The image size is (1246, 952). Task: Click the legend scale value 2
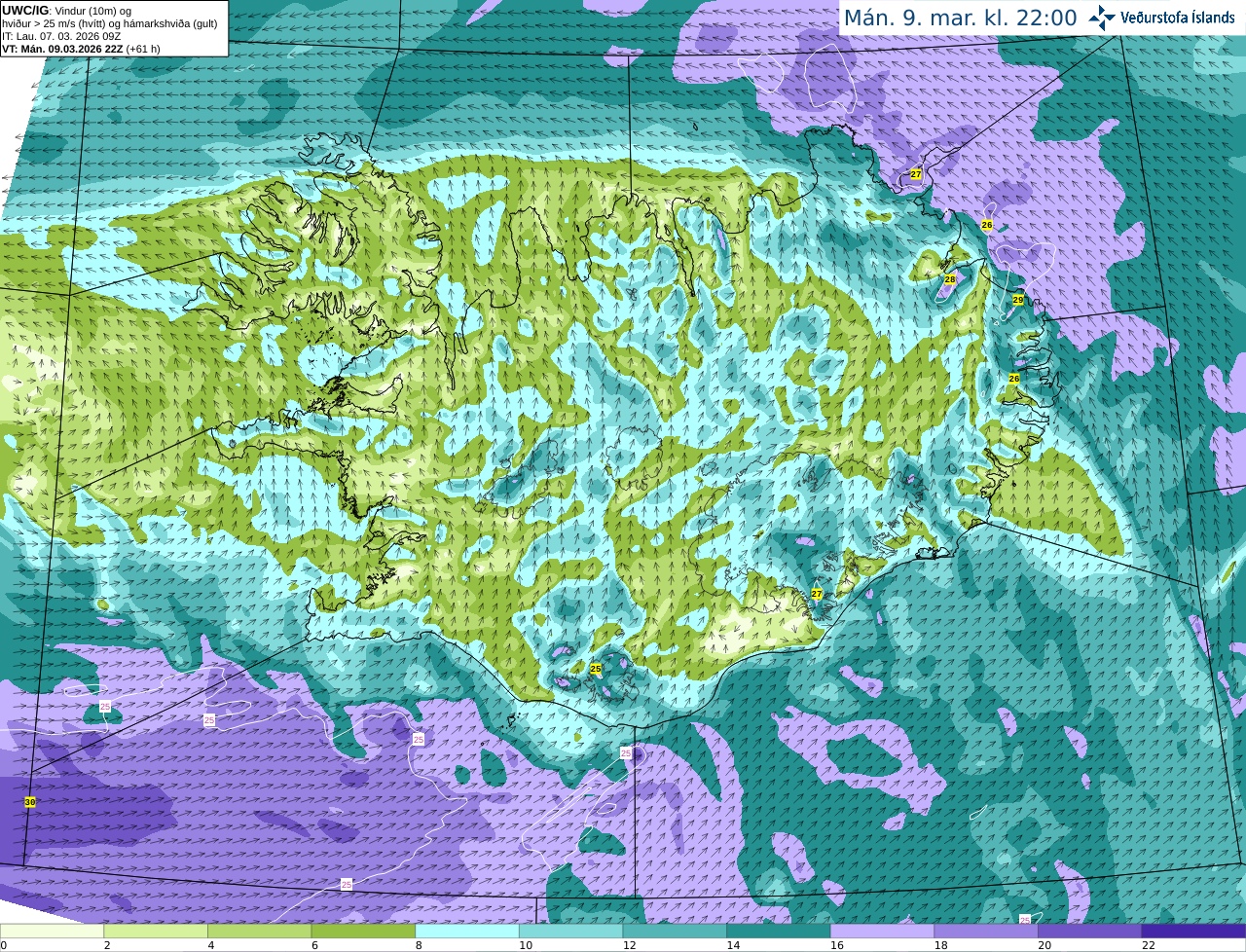[106, 945]
